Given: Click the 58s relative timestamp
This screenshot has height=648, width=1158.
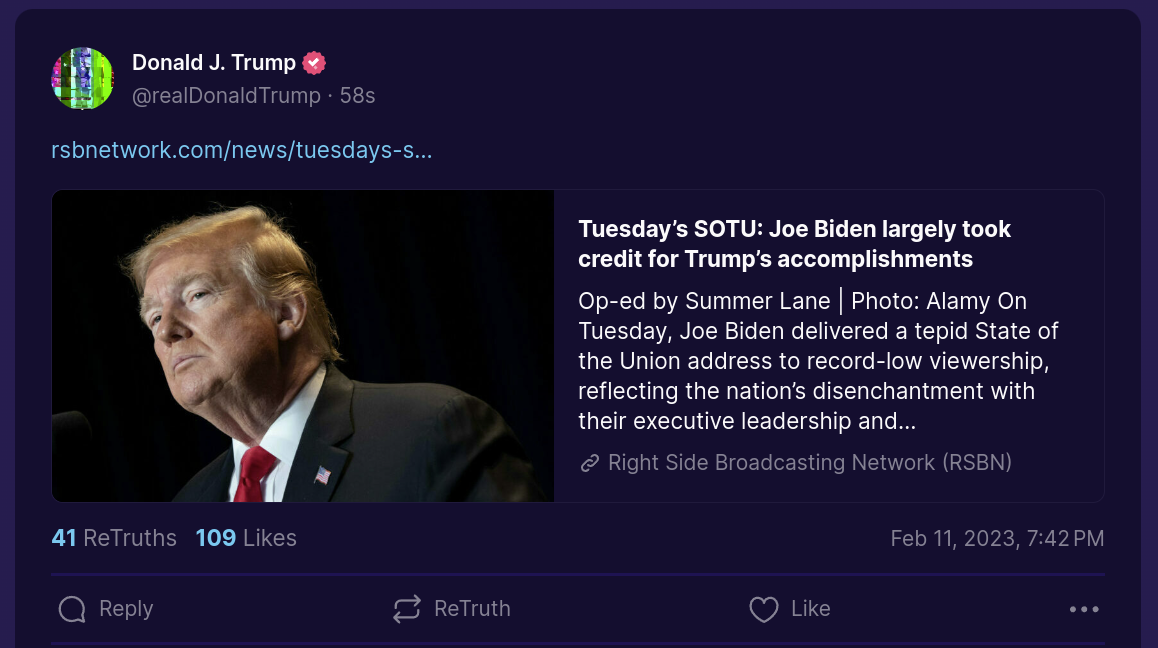Looking at the screenshot, I should click(x=357, y=96).
